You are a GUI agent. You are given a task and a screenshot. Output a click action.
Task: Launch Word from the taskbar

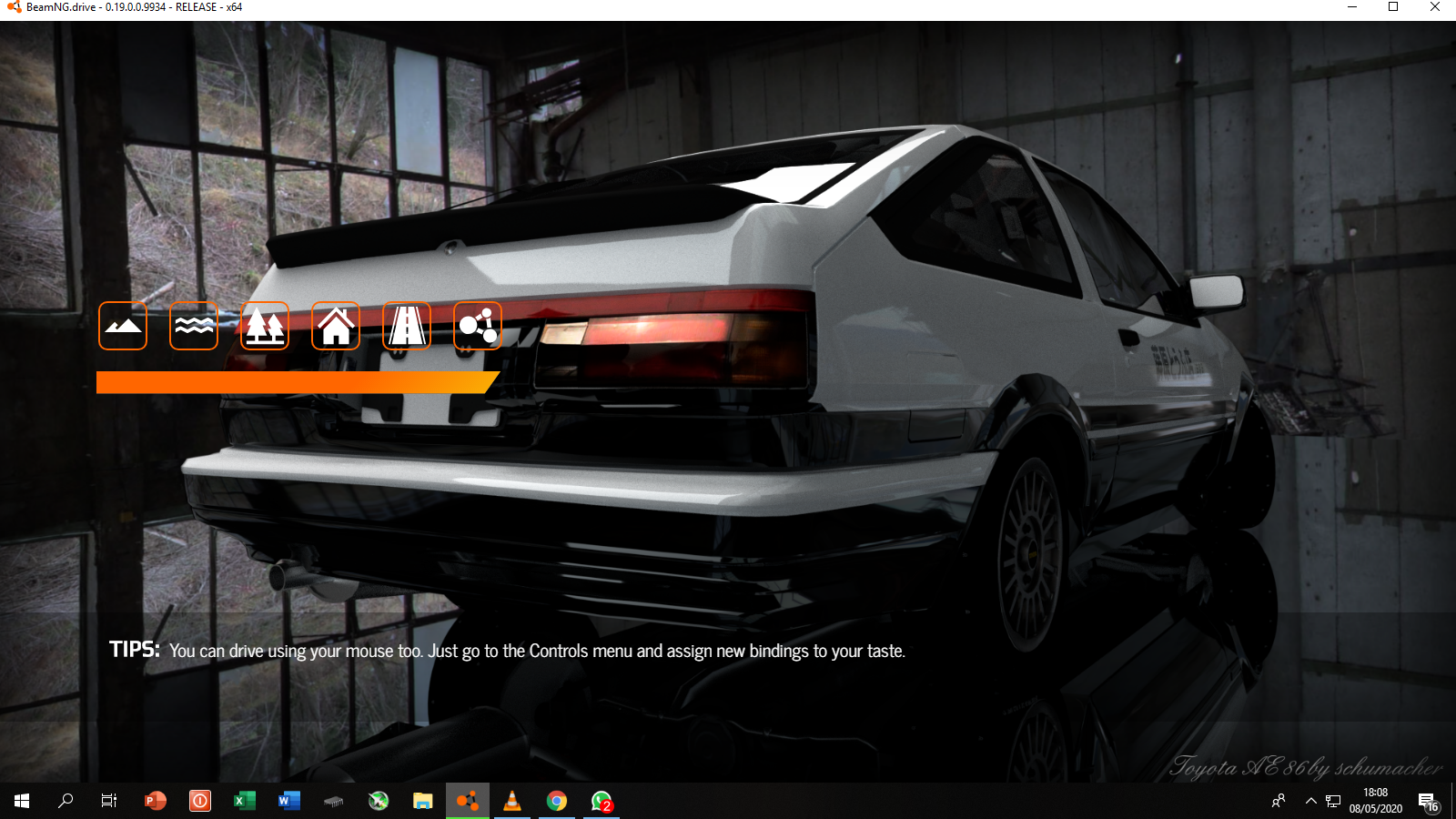(289, 801)
